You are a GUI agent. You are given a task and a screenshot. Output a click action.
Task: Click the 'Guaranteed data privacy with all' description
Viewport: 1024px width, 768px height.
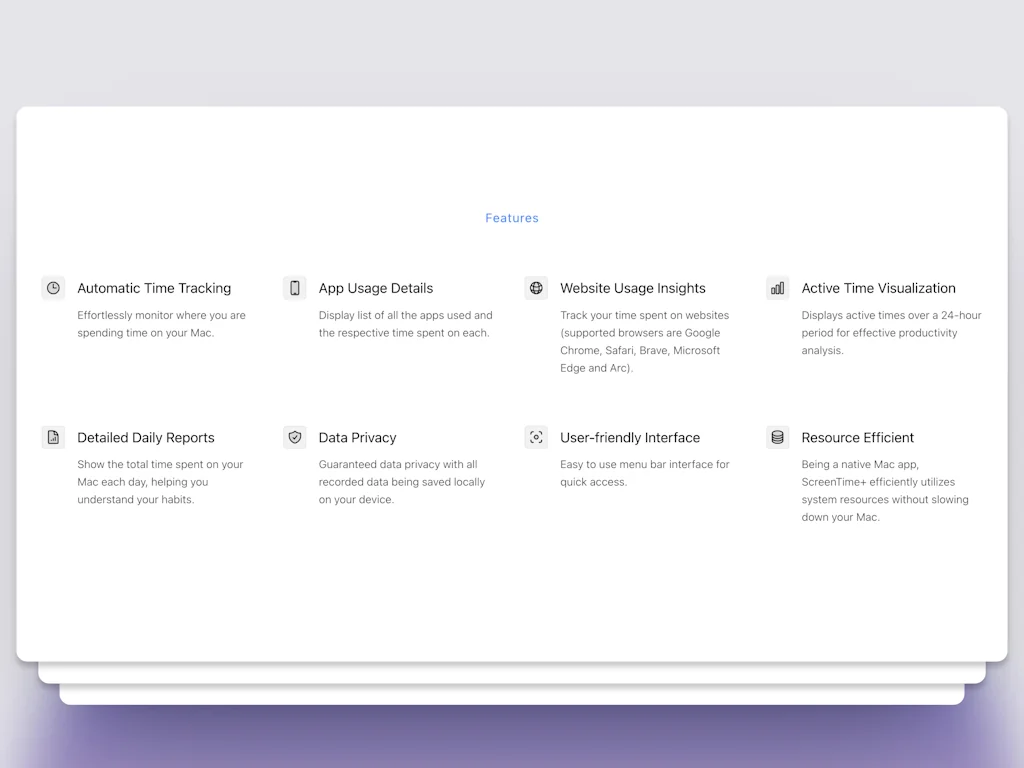[x=402, y=482]
